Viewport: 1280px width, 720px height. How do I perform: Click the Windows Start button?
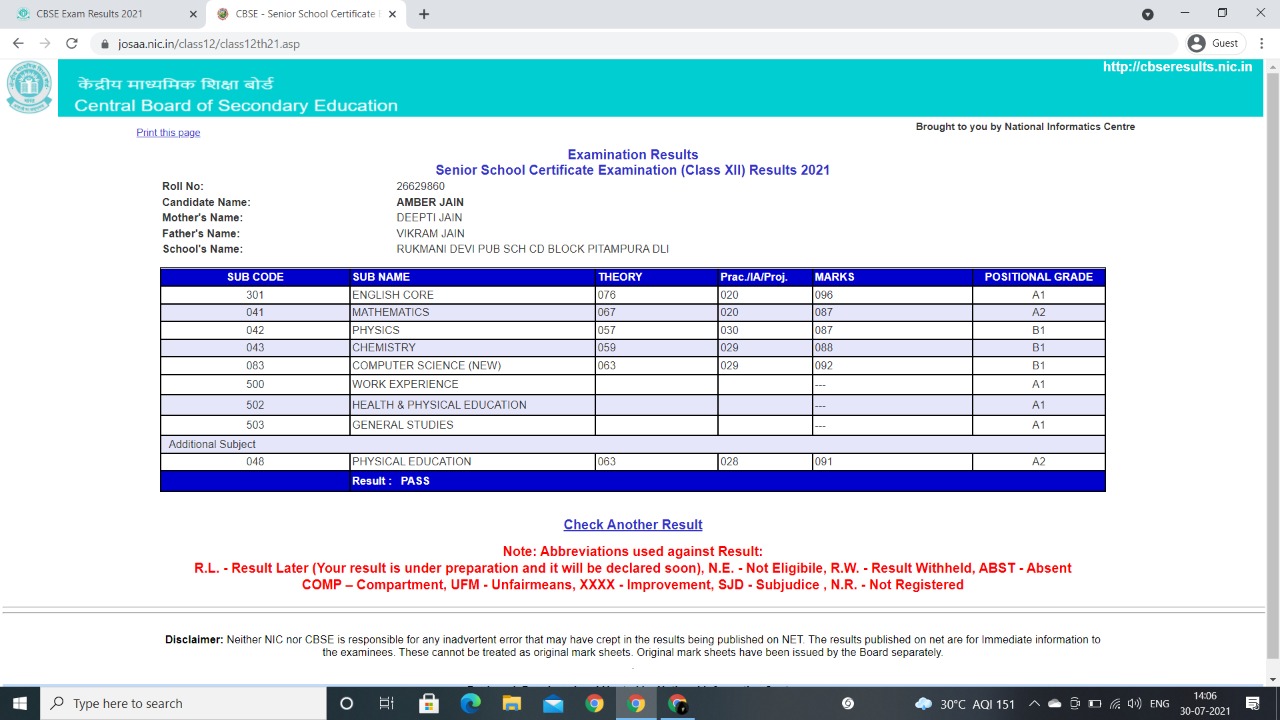(x=19, y=704)
